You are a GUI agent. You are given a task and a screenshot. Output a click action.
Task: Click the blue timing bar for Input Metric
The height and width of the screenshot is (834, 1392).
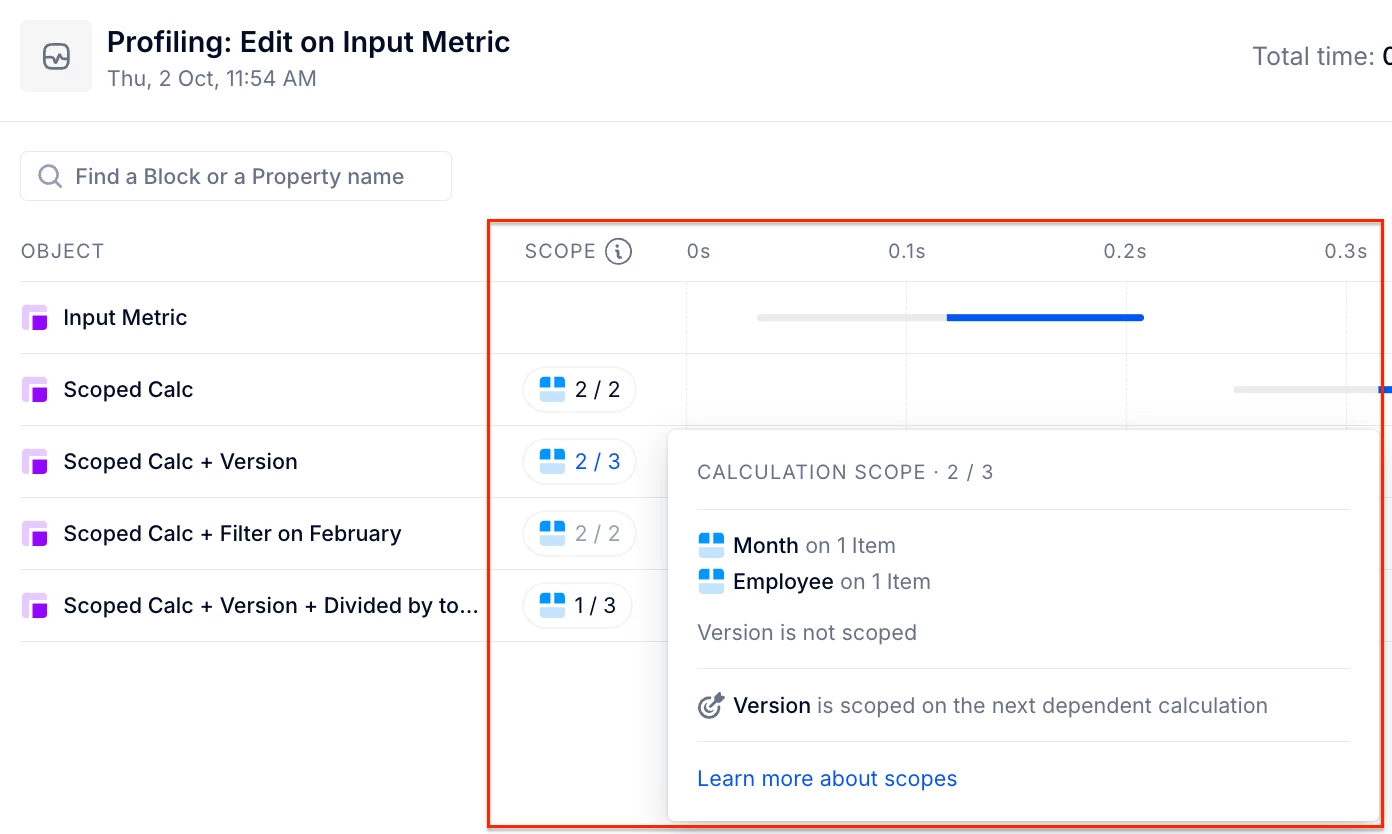1044,318
